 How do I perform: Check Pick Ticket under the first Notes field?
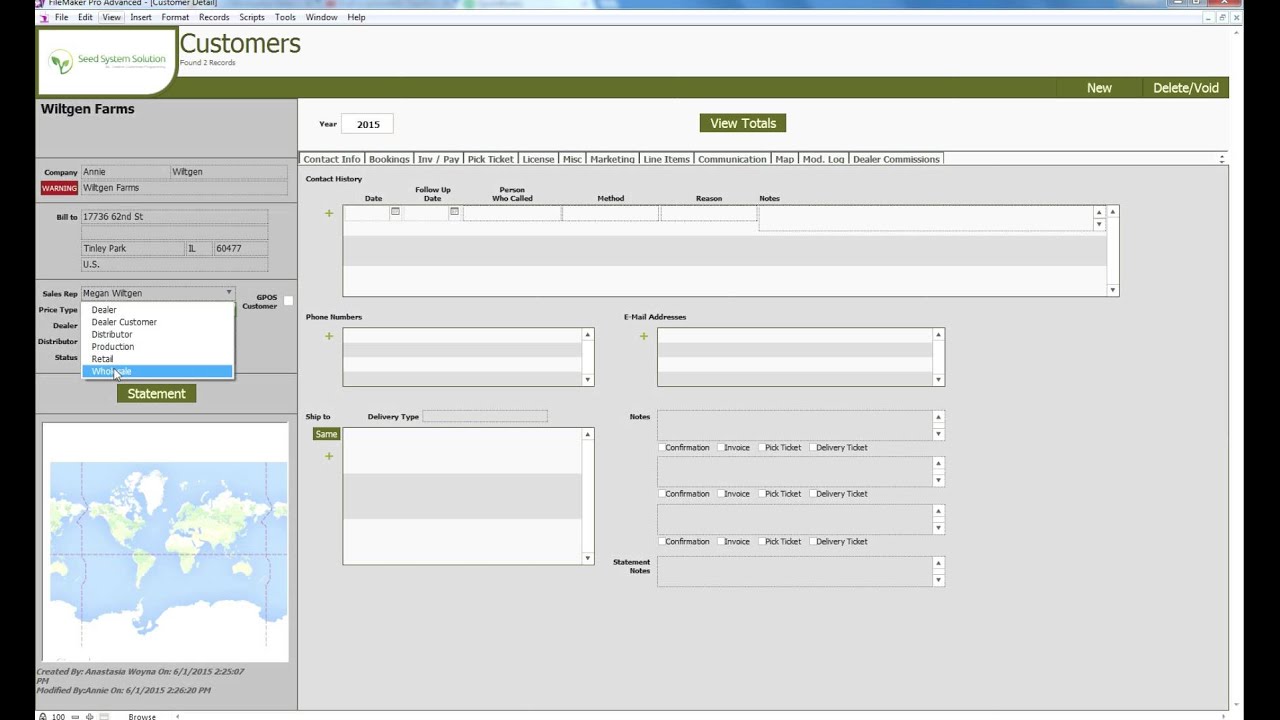click(x=761, y=447)
